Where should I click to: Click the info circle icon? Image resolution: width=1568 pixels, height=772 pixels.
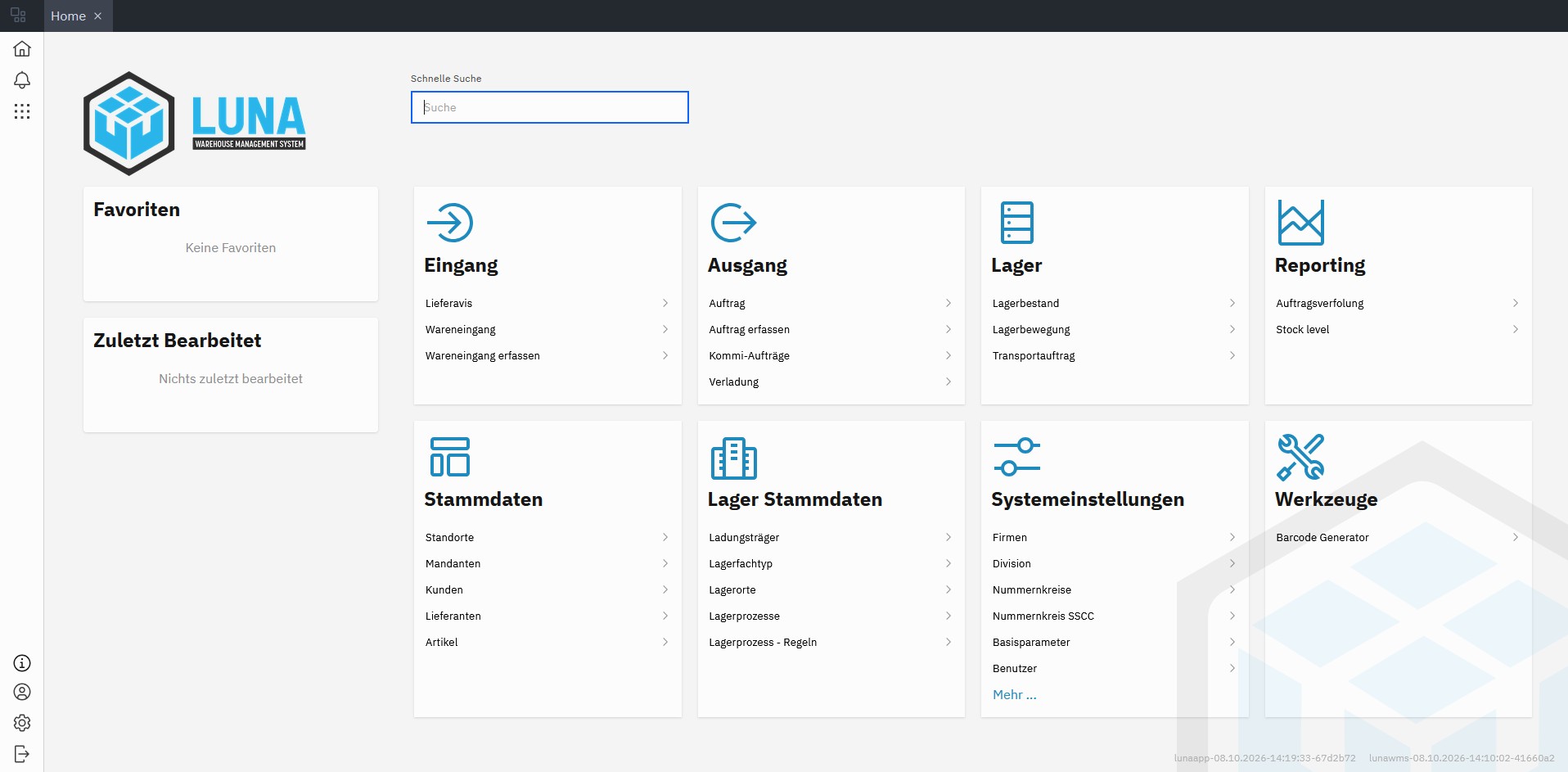22,663
